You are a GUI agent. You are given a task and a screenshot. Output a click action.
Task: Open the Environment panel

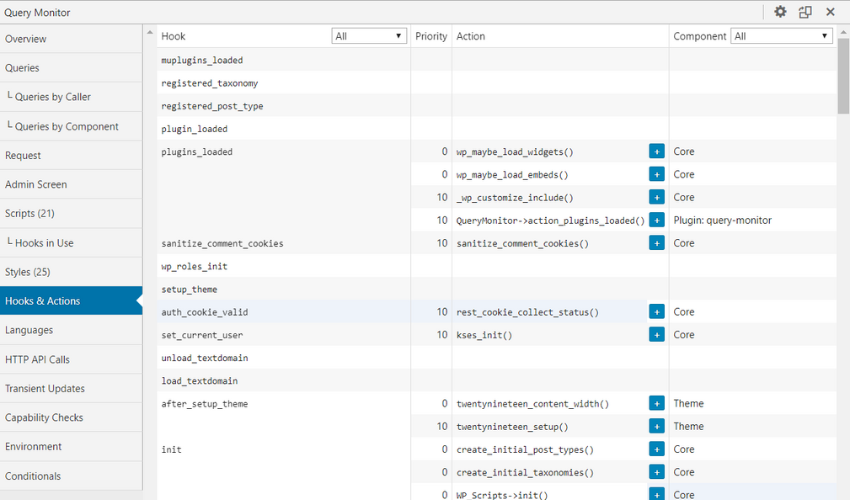[71, 446]
